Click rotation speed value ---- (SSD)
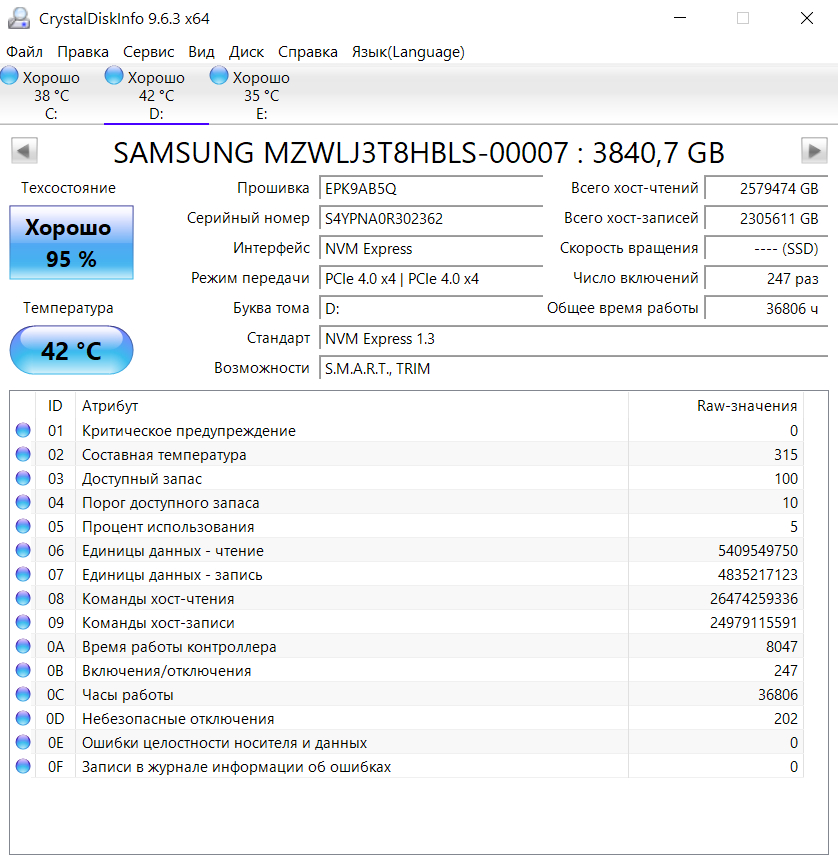 tap(766, 249)
